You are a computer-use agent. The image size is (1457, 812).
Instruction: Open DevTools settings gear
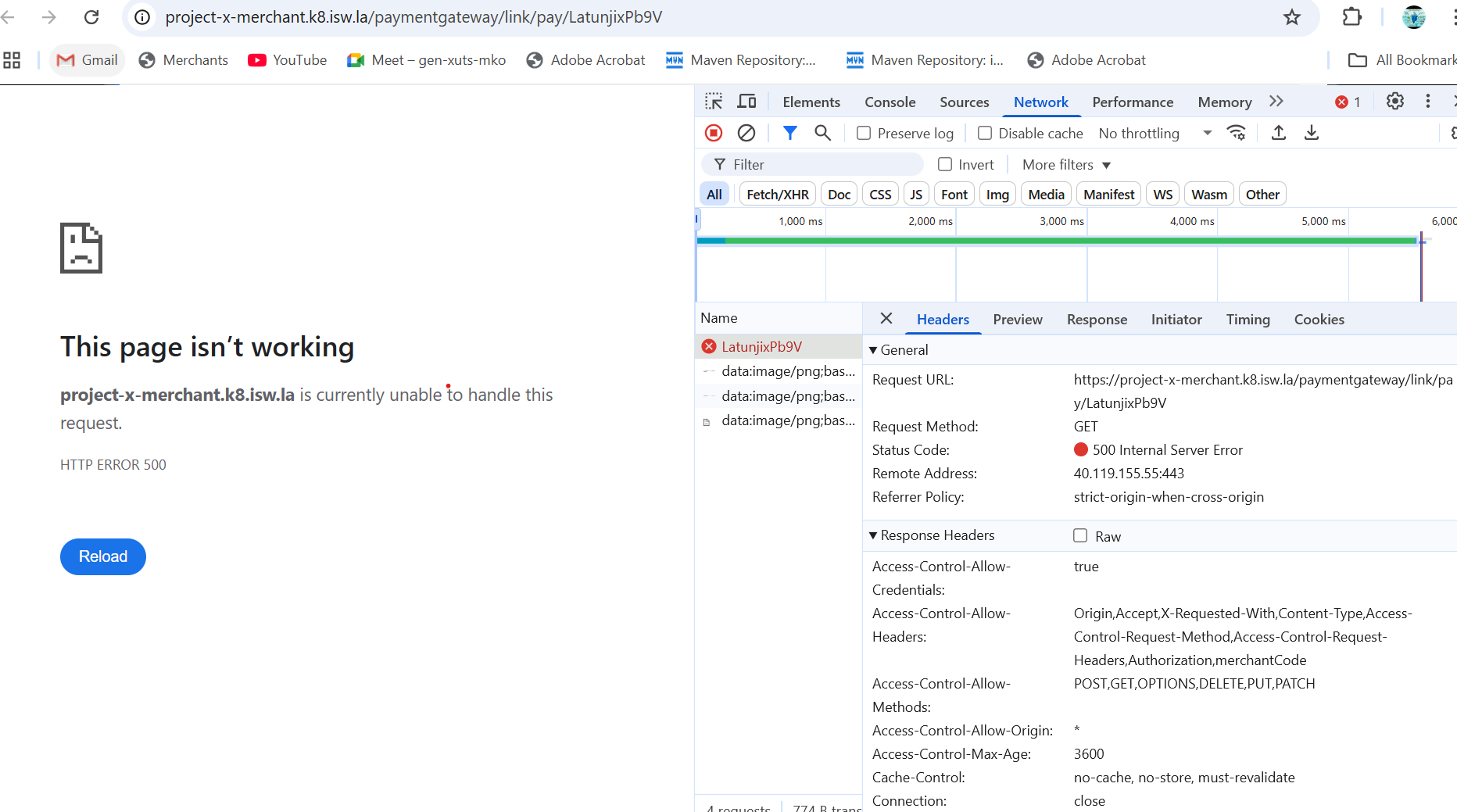coord(1395,102)
